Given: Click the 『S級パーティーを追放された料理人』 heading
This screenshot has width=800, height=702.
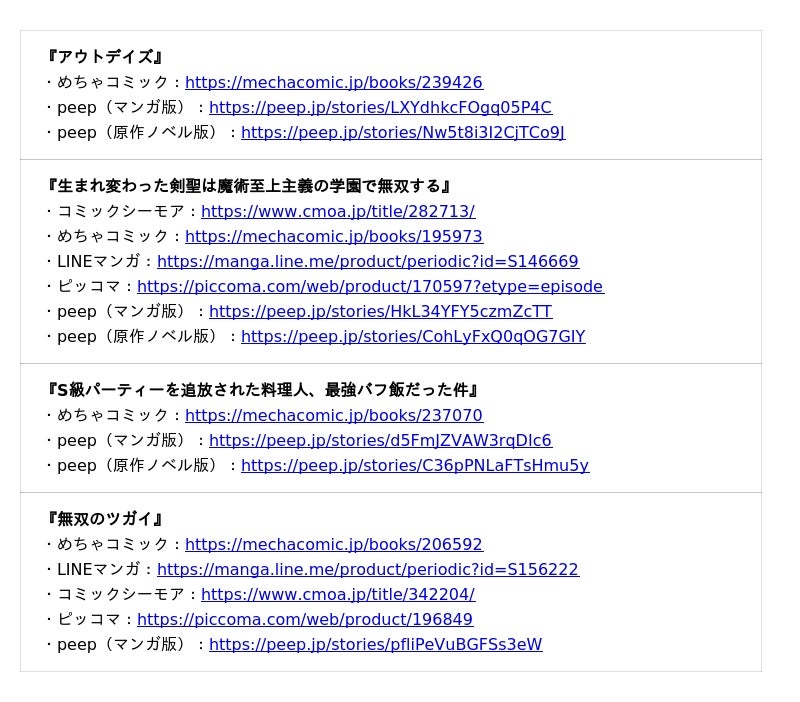Looking at the screenshot, I should coord(262,390).
